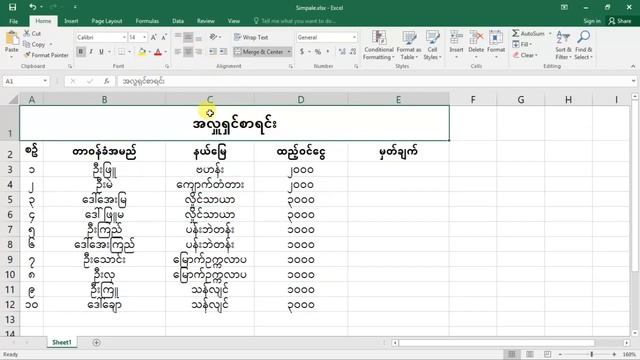The height and width of the screenshot is (360, 640).
Task: Open Conditional Formatting menu
Action: tap(379, 45)
